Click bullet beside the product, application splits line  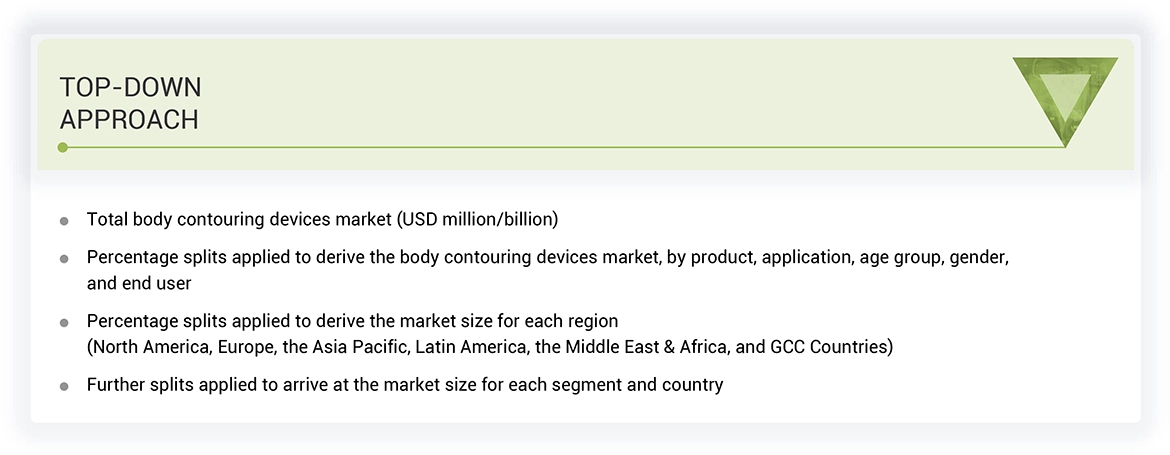(64, 258)
